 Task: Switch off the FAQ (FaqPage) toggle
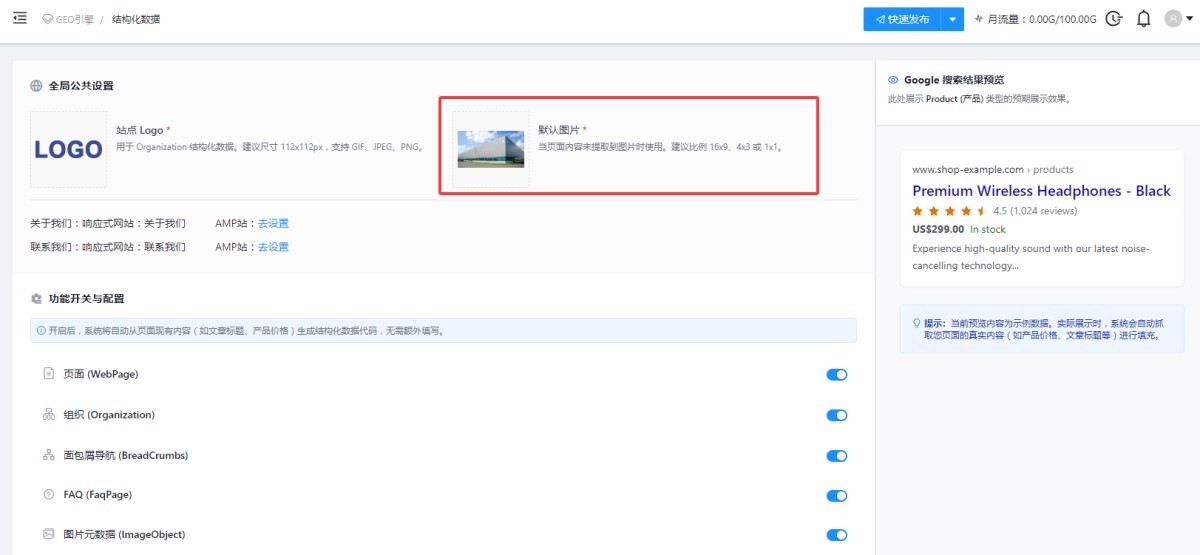coord(836,496)
